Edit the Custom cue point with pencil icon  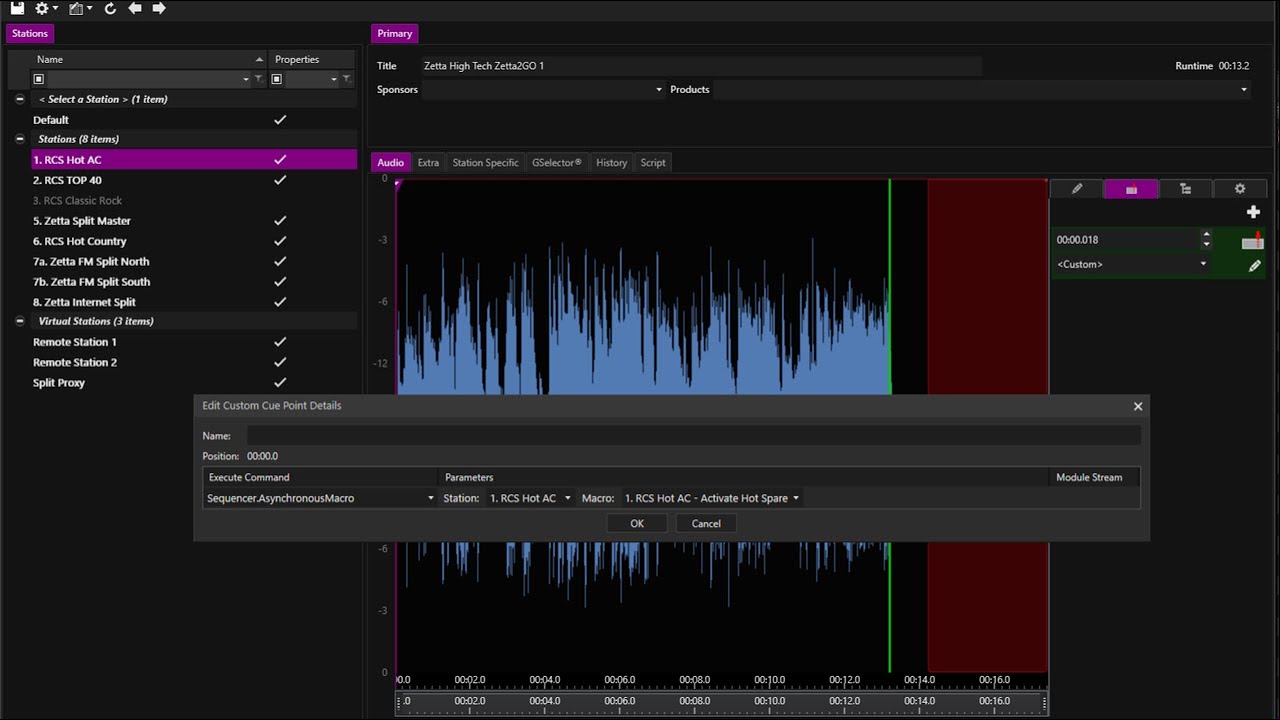click(1254, 266)
